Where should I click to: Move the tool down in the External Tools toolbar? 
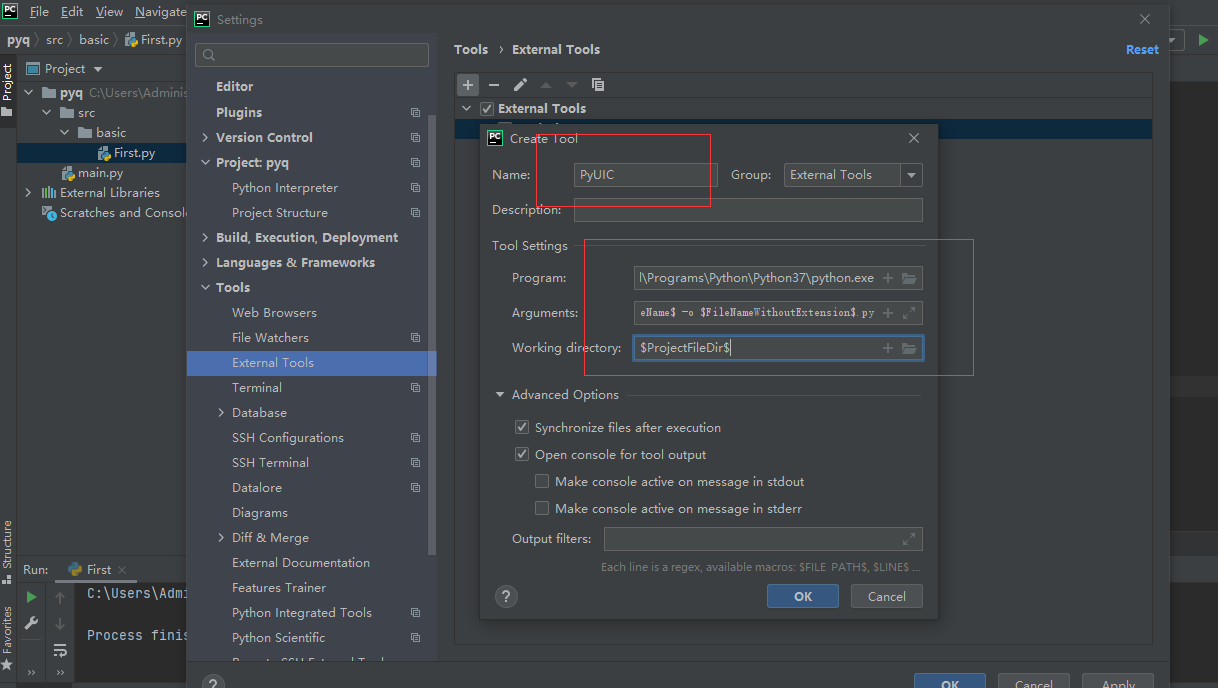(572, 85)
